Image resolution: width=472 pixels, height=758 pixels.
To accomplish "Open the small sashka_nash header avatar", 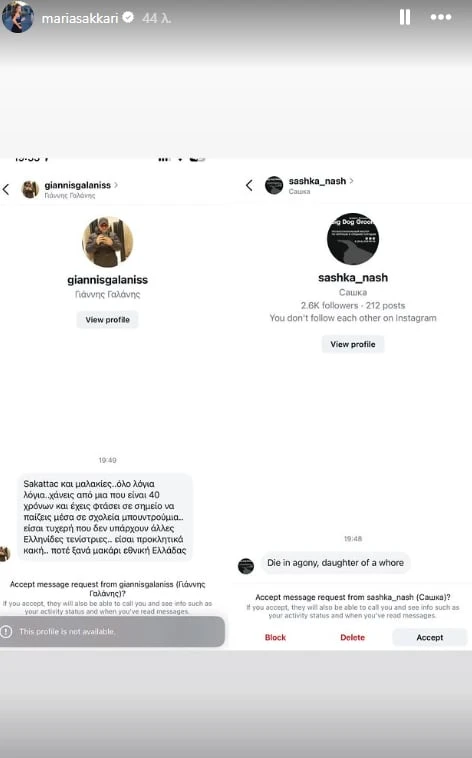I will [274, 185].
